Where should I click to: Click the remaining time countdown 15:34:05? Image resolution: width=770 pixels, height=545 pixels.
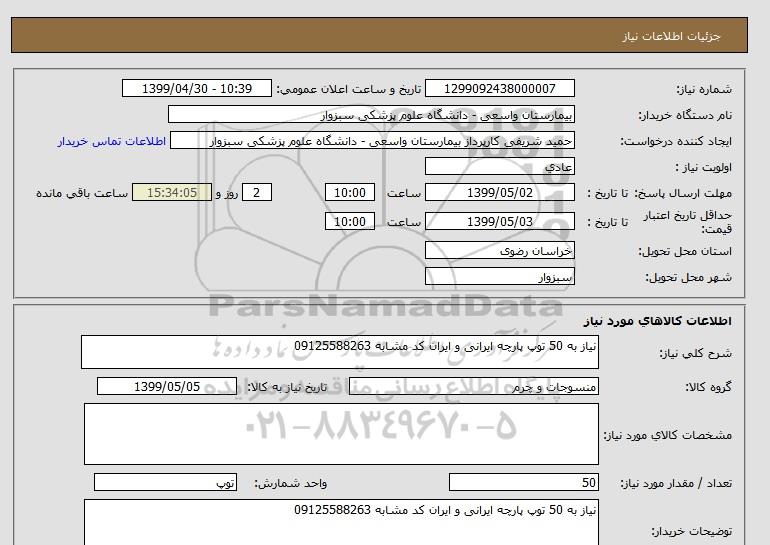172,192
